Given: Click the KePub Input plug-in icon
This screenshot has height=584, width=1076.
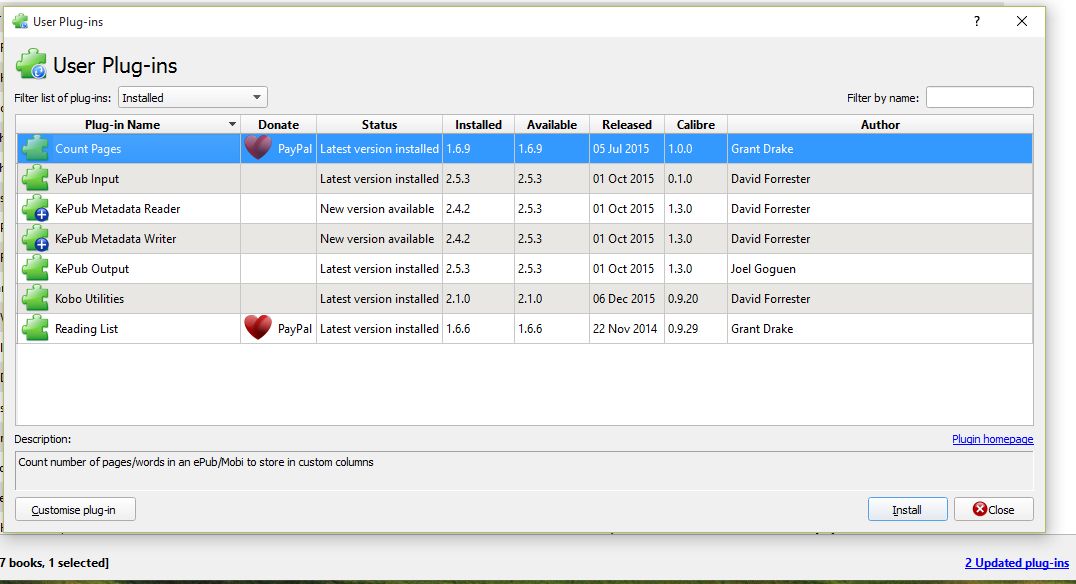Looking at the screenshot, I should coord(35,178).
